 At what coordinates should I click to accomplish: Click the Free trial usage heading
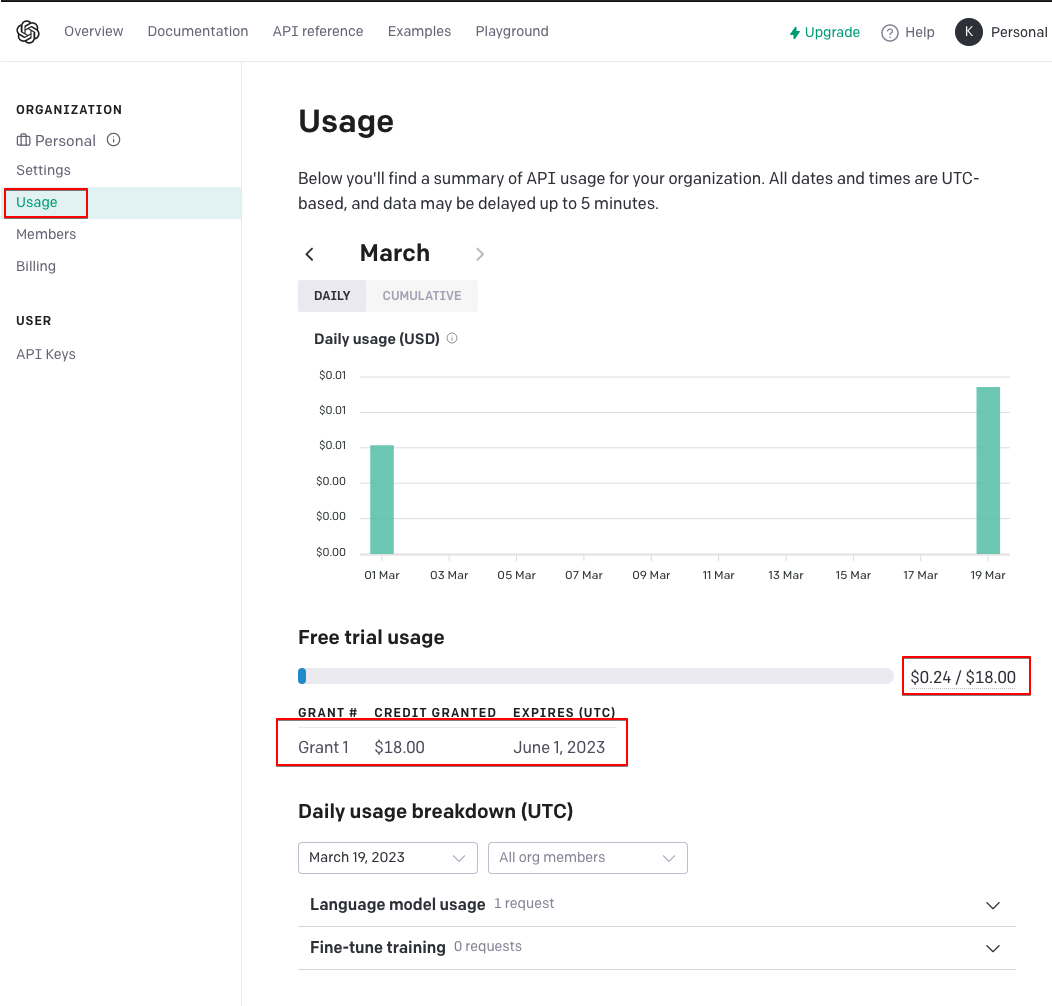(371, 637)
